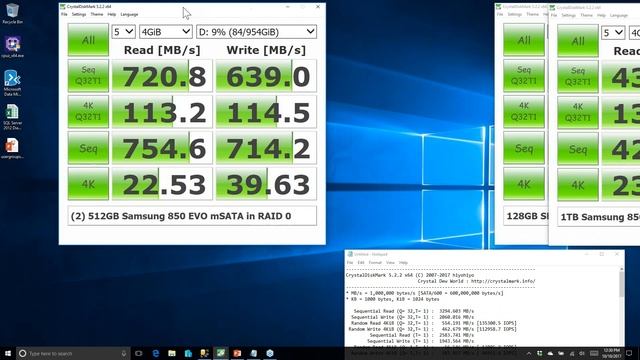Viewport: 640px width, 360px height.
Task: Switch to CrystalDiskMark via green taskbar icon
Action: (x=221, y=353)
